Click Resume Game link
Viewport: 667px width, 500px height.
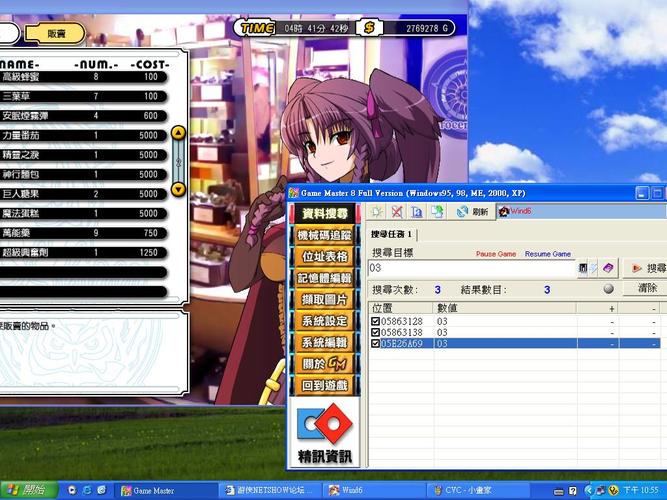(547, 254)
